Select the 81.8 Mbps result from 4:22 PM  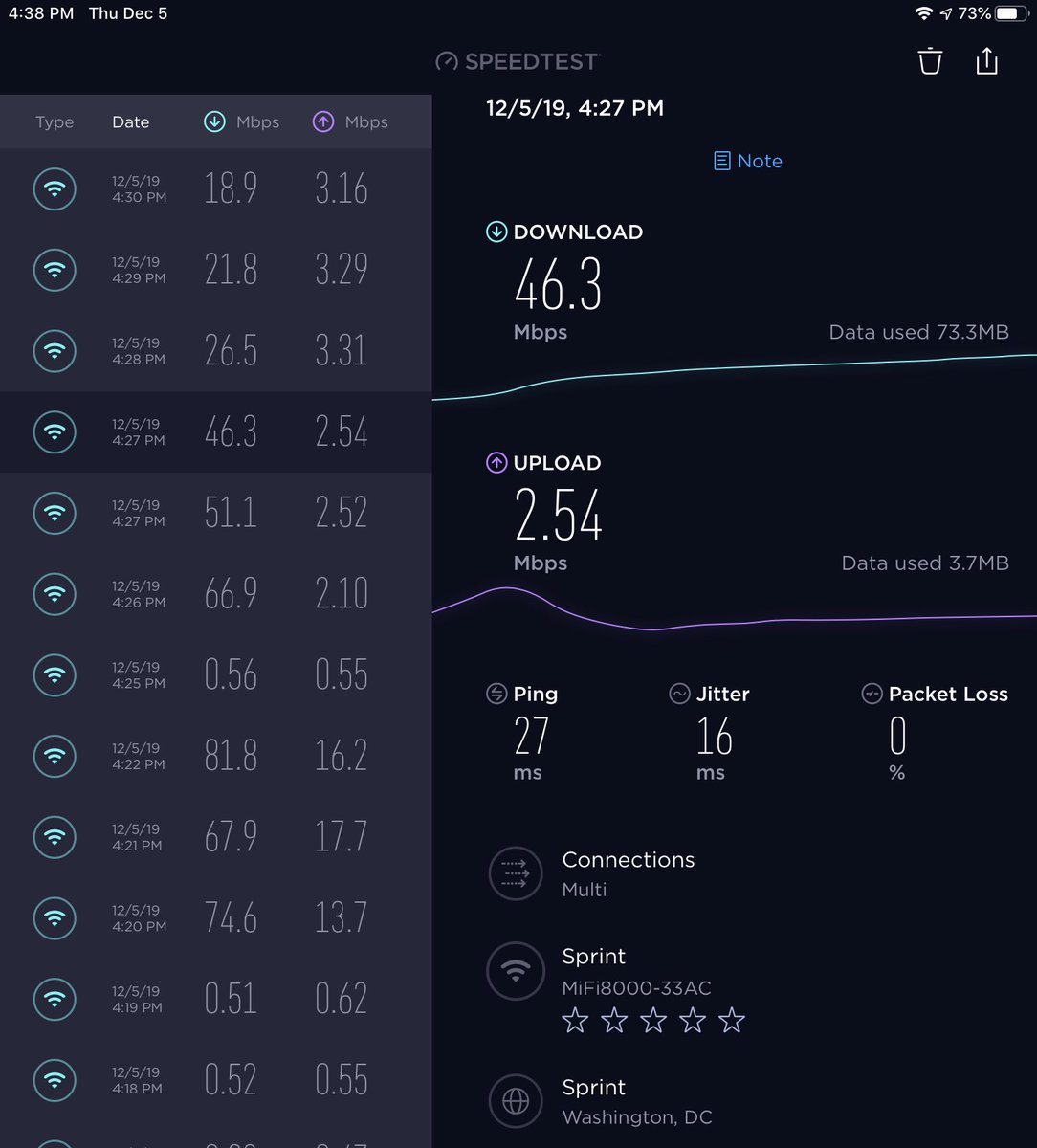point(215,756)
